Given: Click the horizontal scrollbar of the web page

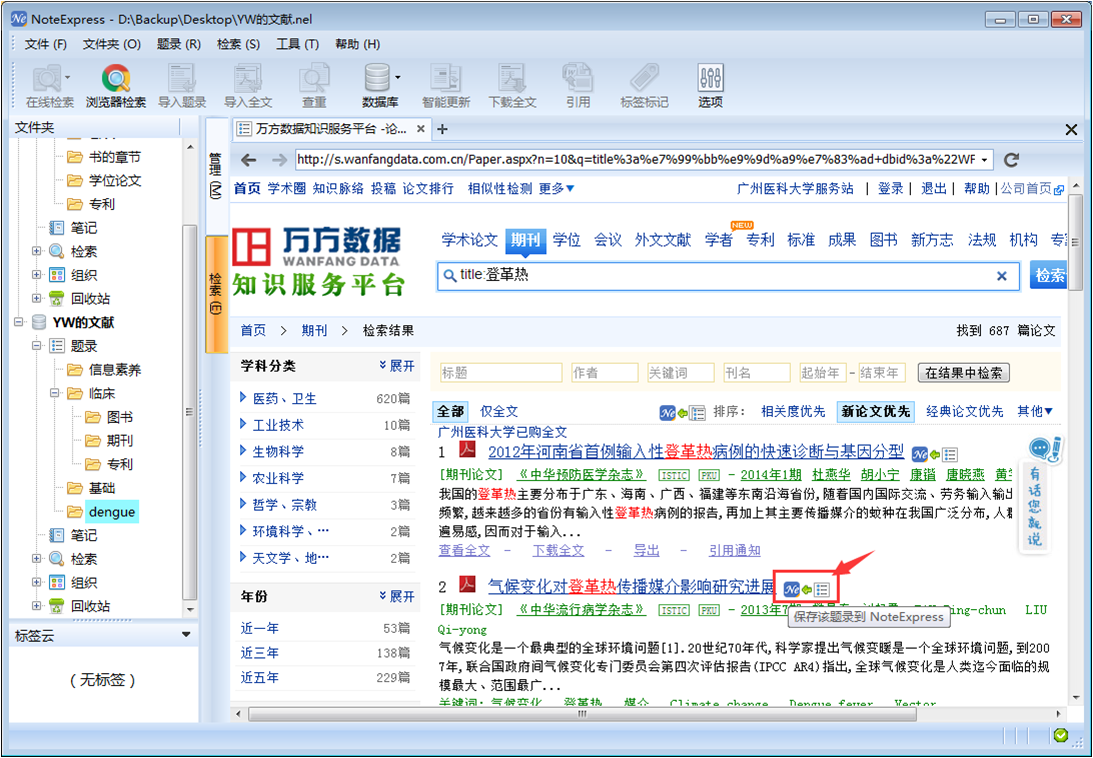Looking at the screenshot, I should tap(582, 714).
